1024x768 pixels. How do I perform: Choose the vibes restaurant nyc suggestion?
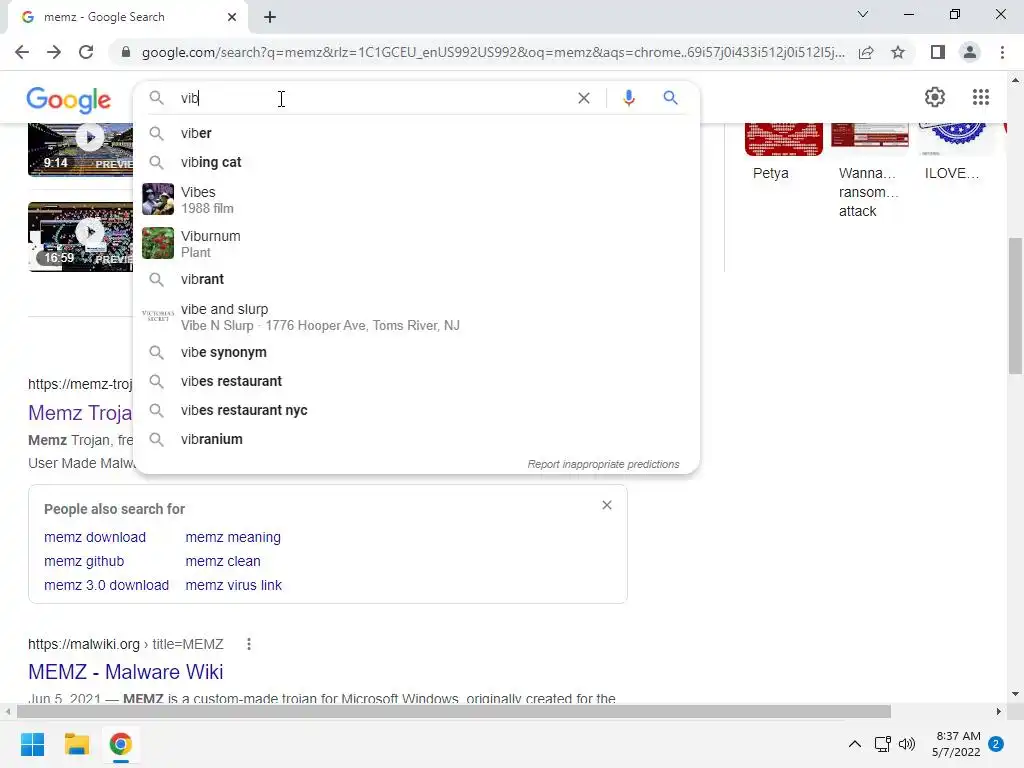(417, 410)
